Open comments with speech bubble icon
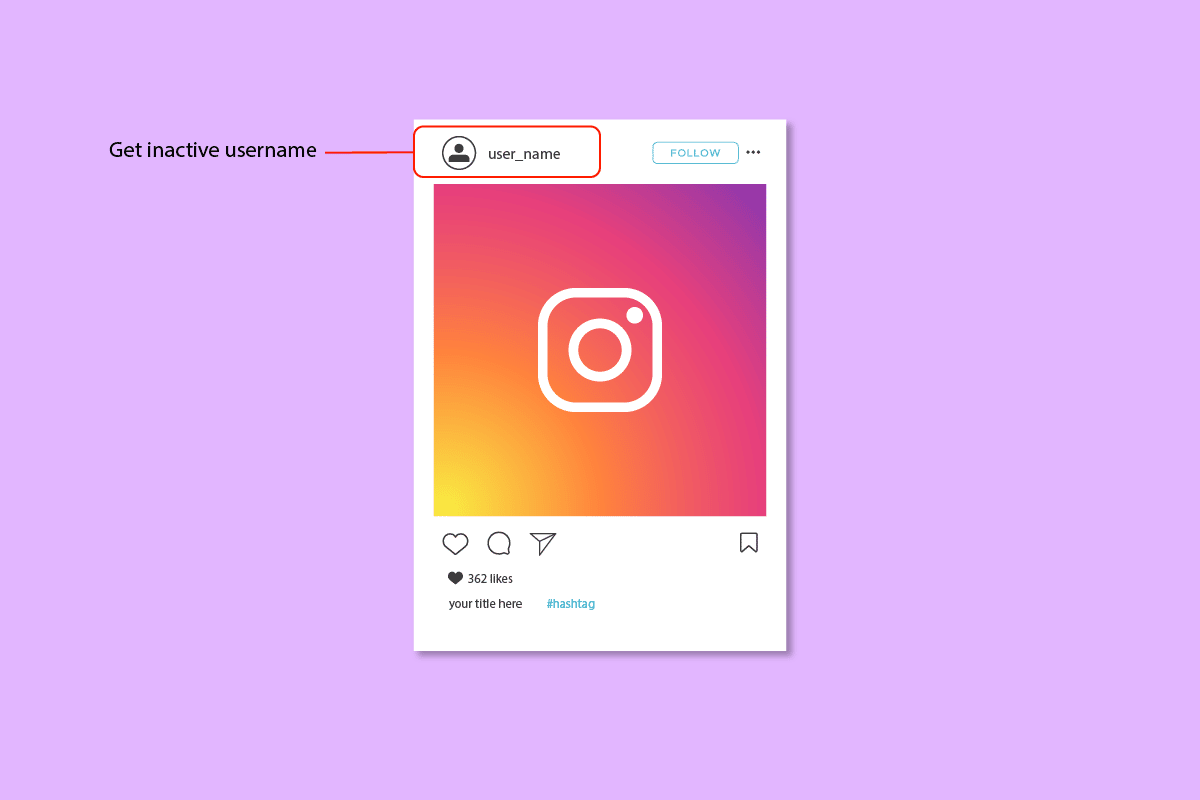The height and width of the screenshot is (800, 1200). point(499,543)
